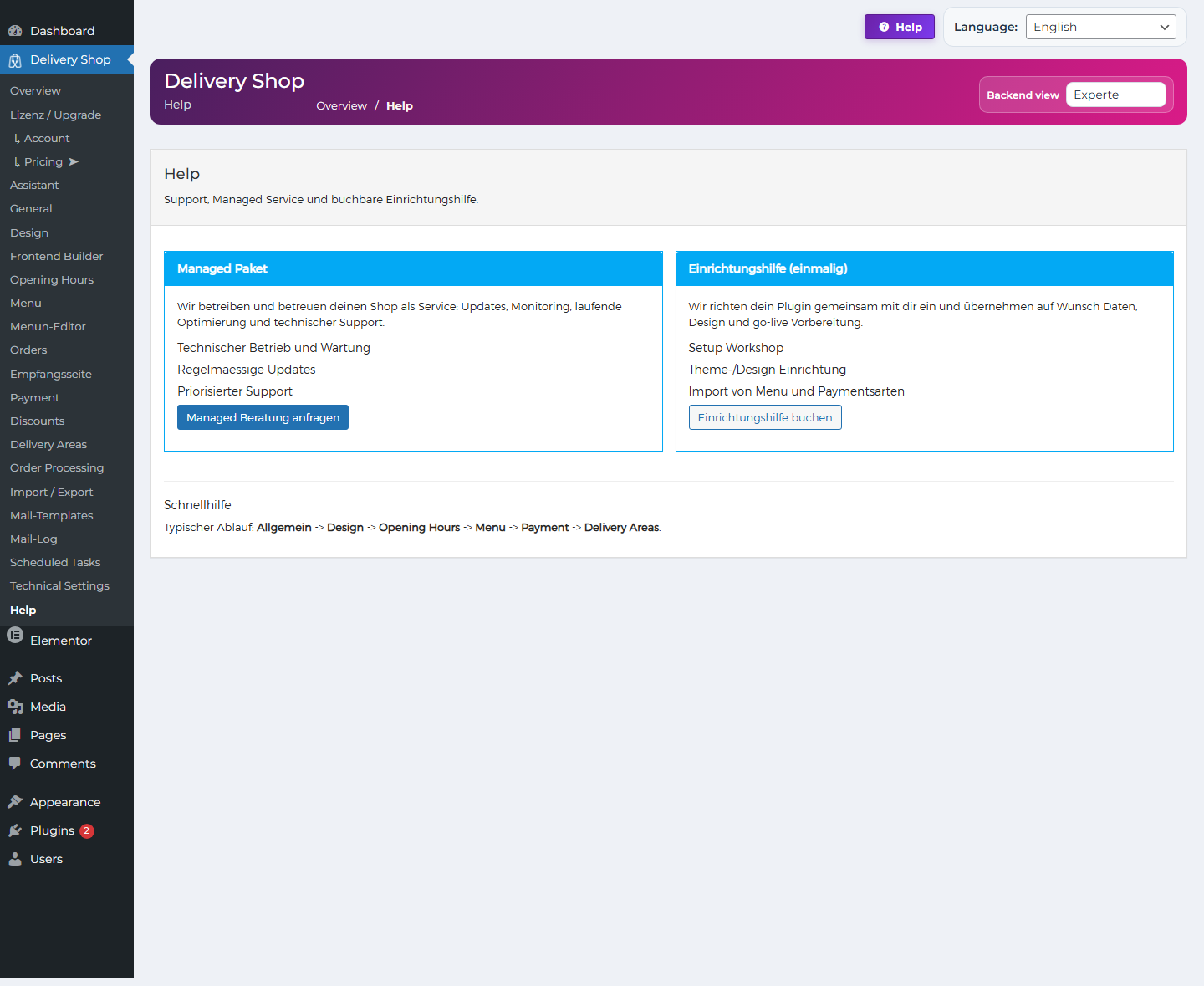Image resolution: width=1204 pixels, height=986 pixels.
Task: Click the Einrichtungshilfe (einmalig) card header
Action: [925, 268]
